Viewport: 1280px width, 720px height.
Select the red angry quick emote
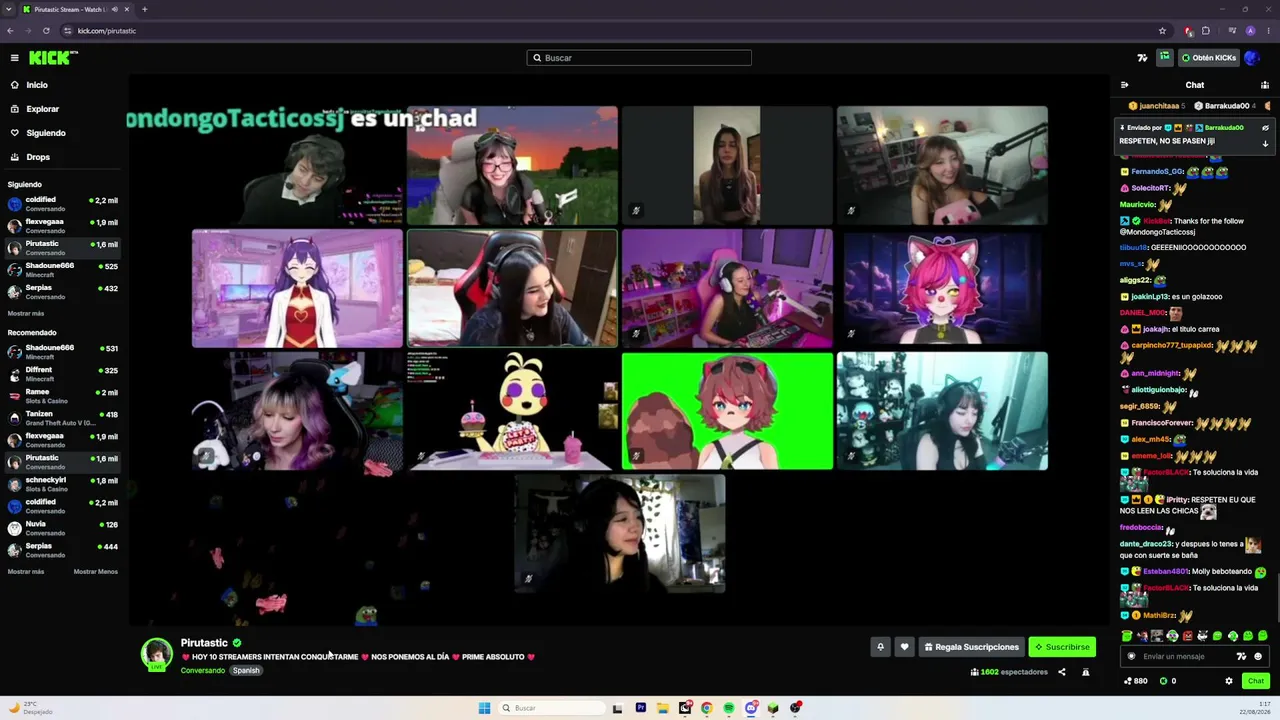point(1187,636)
